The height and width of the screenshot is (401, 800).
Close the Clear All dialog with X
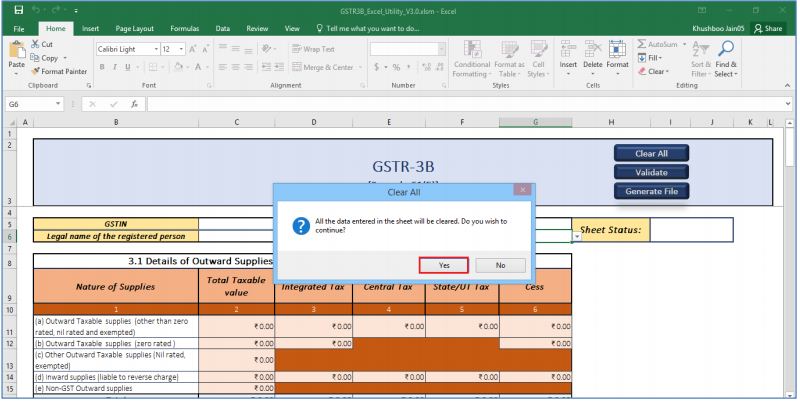(x=522, y=190)
